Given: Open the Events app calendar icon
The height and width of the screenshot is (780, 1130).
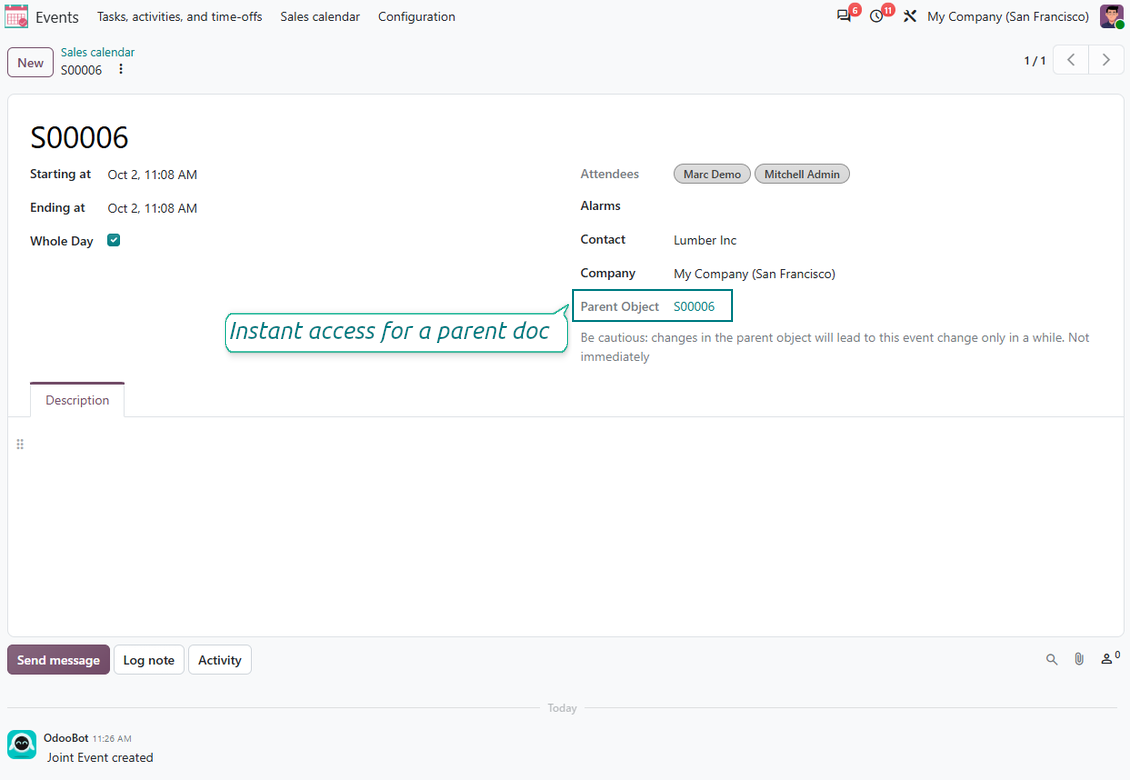Looking at the screenshot, I should click(16, 17).
